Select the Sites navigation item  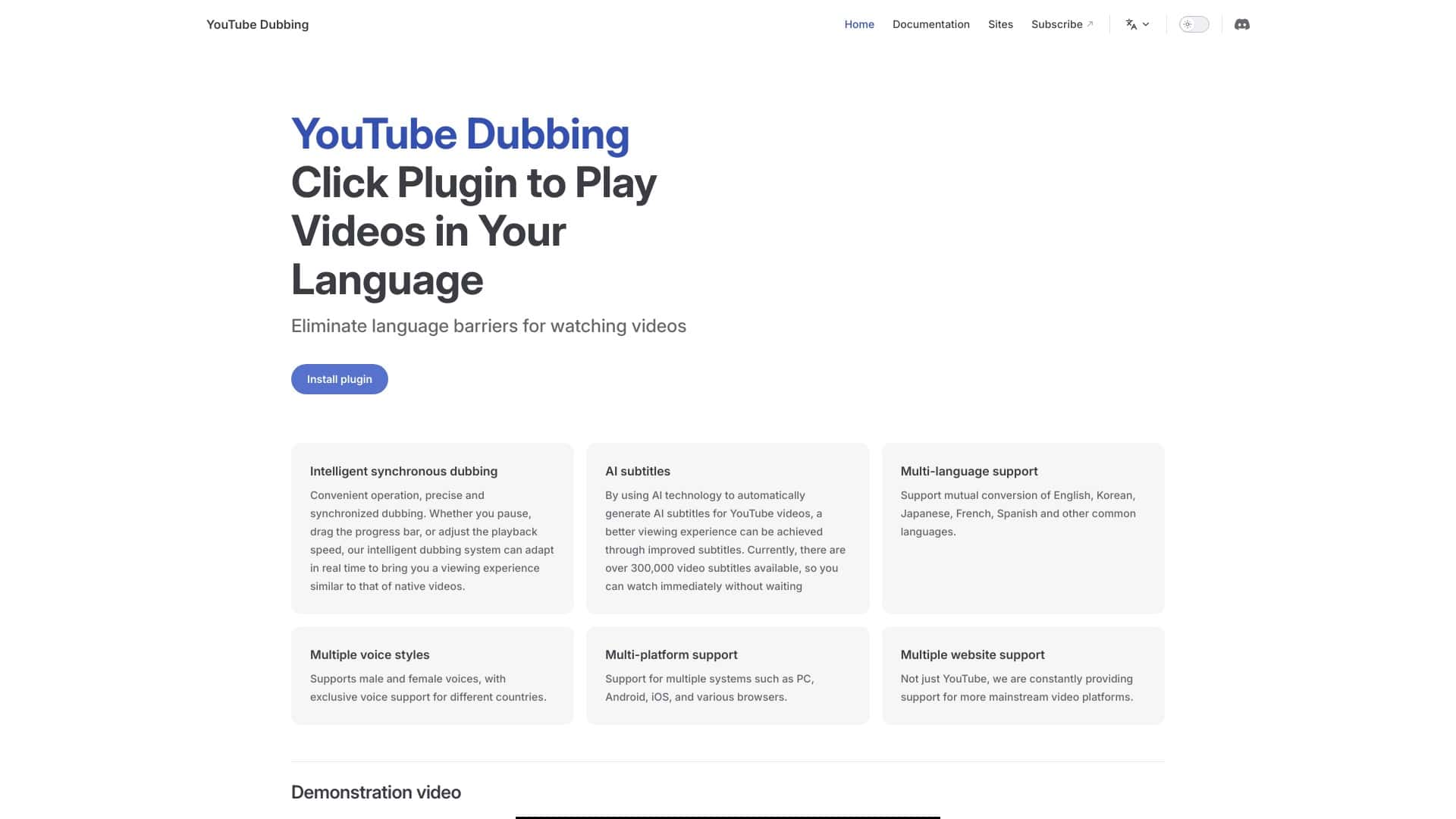coord(1000,24)
